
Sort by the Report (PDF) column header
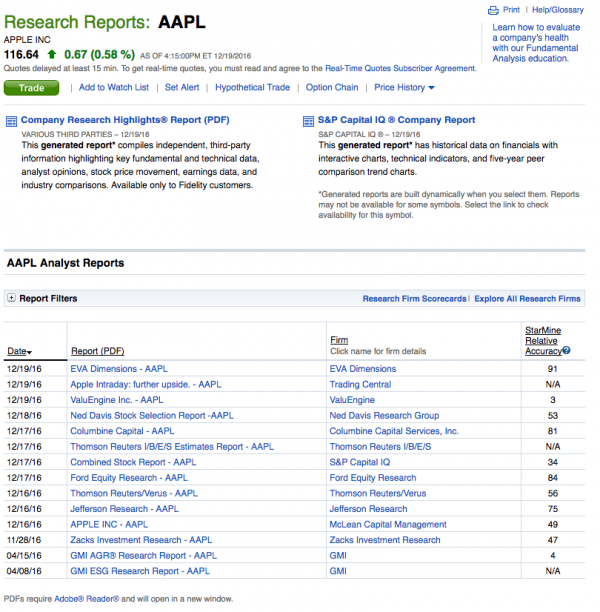click(x=98, y=352)
